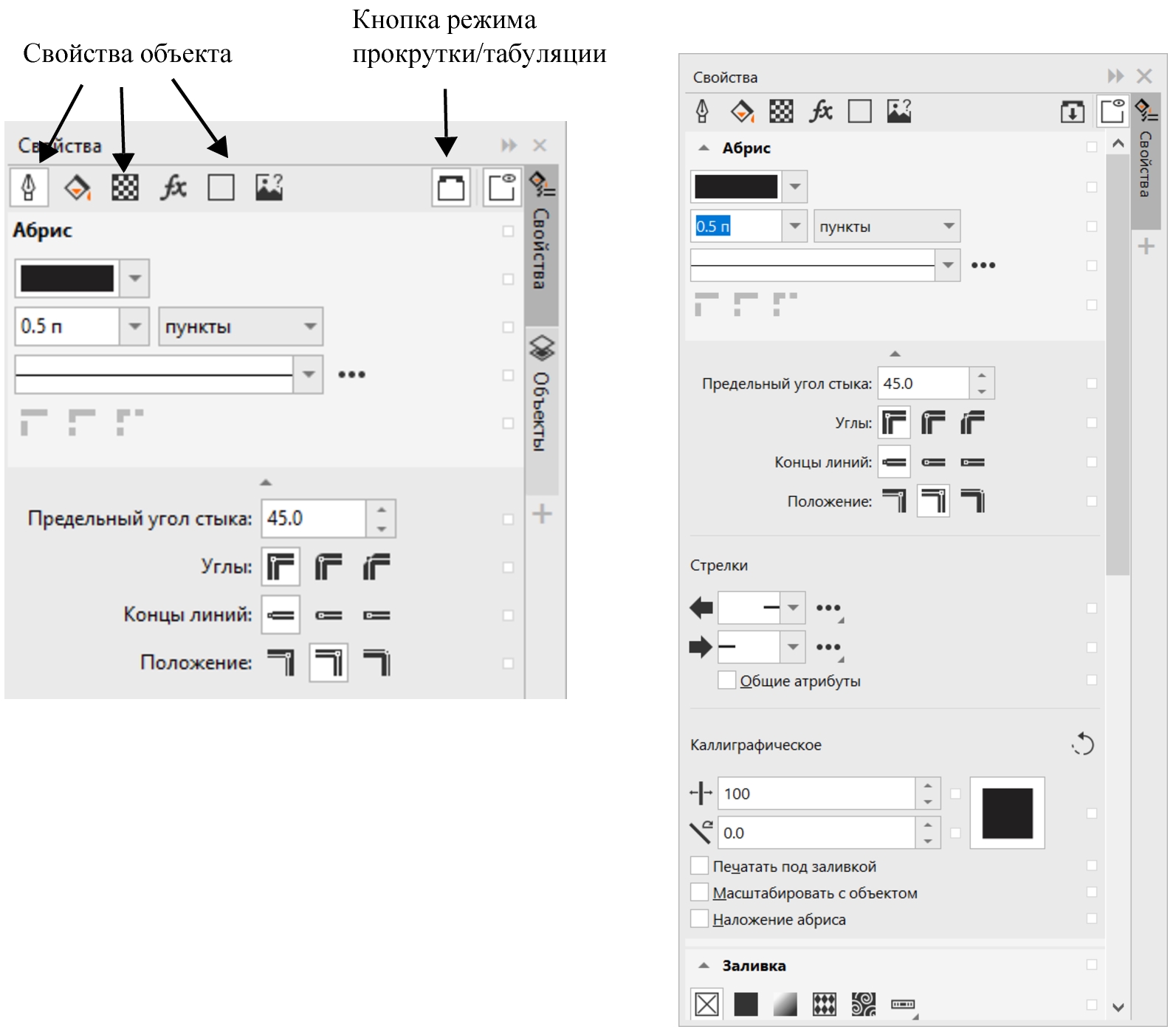Open line style dropdown in panel with Объекты tab
Image resolution: width=1176 pixels, height=1035 pixels.
(x=309, y=374)
